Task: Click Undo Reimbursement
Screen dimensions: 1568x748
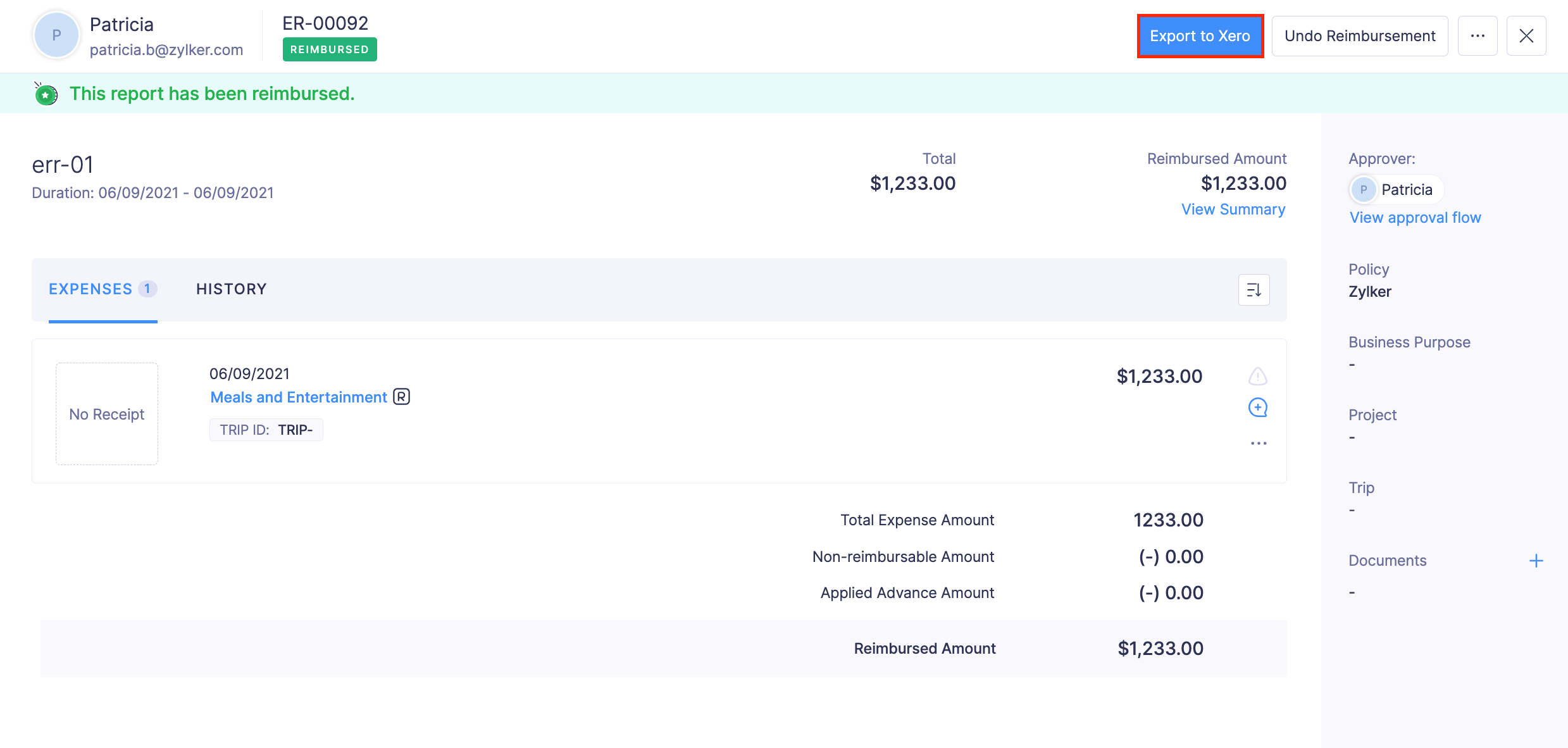Action: [1359, 35]
